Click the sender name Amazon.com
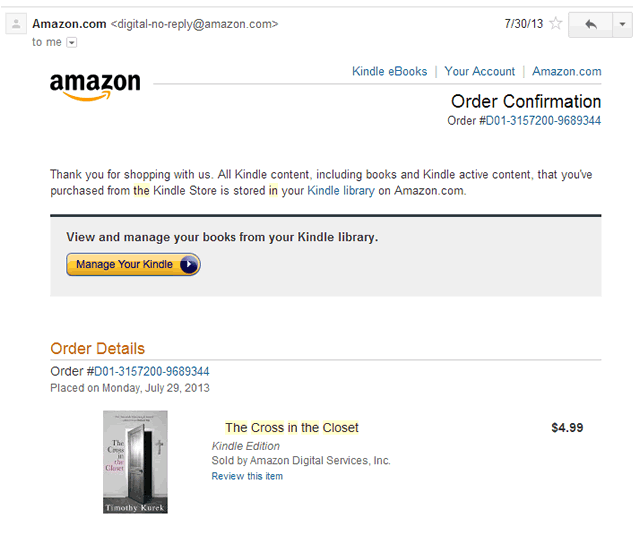 68,23
